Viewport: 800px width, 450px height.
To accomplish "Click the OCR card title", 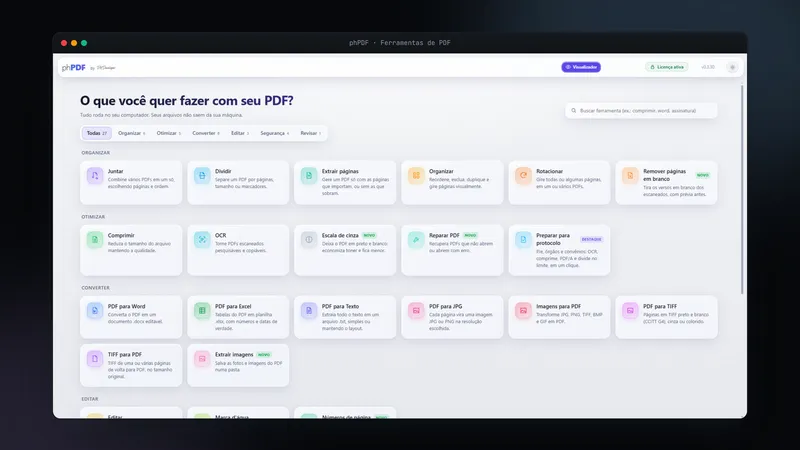I will (x=220, y=235).
